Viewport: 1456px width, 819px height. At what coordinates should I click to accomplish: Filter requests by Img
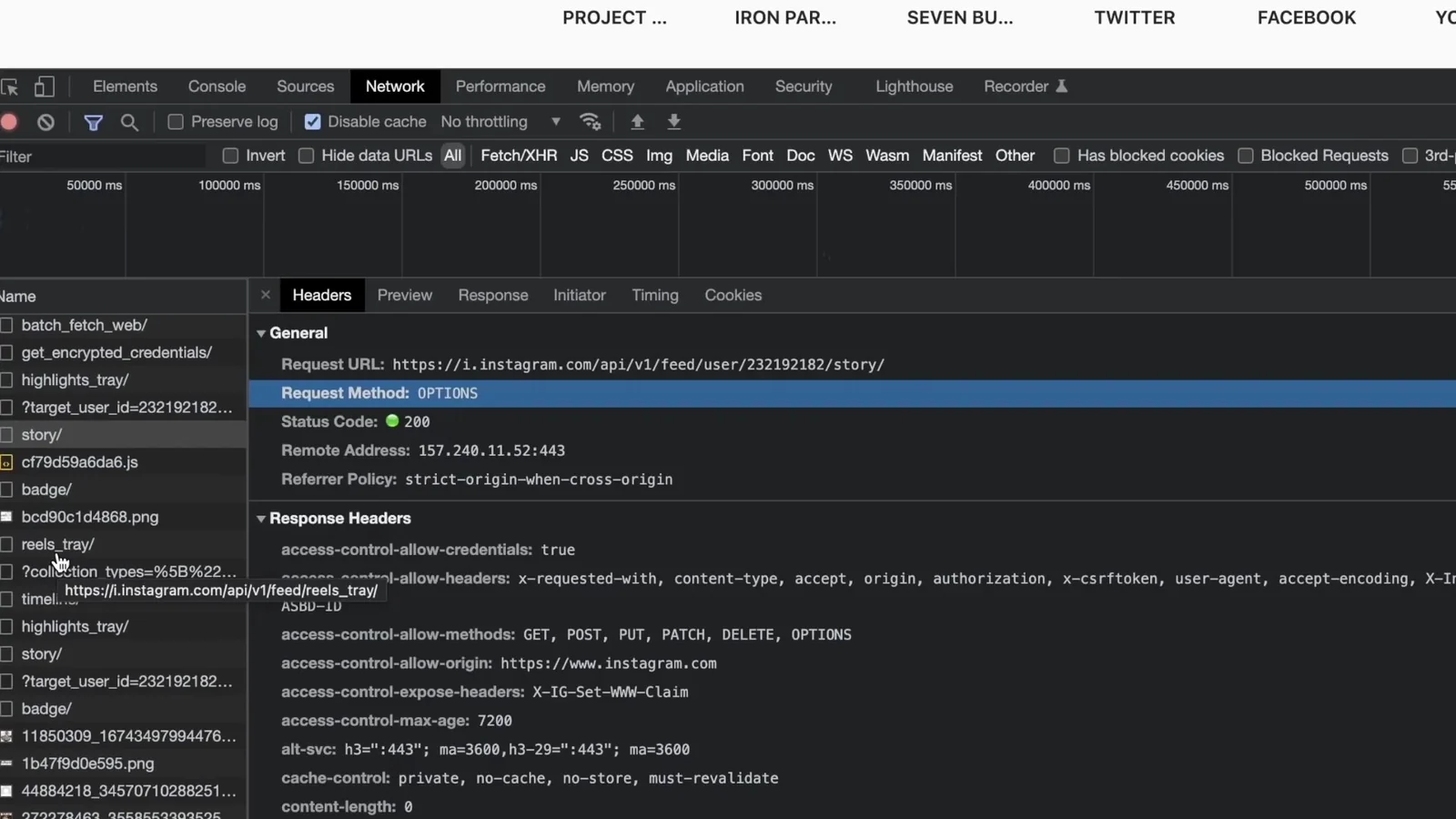coord(659,156)
